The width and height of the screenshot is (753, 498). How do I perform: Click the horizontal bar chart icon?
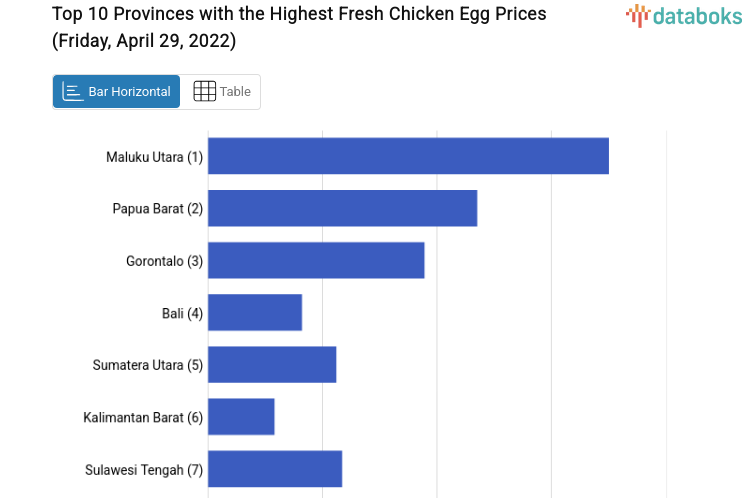click(x=72, y=92)
